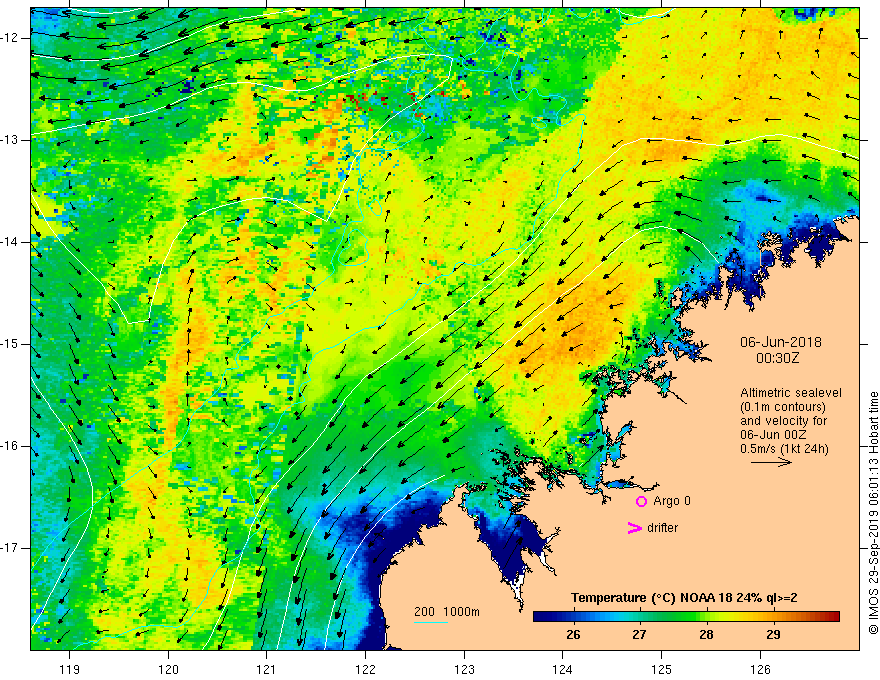Click the 29 value on temperature scale

tap(773, 635)
